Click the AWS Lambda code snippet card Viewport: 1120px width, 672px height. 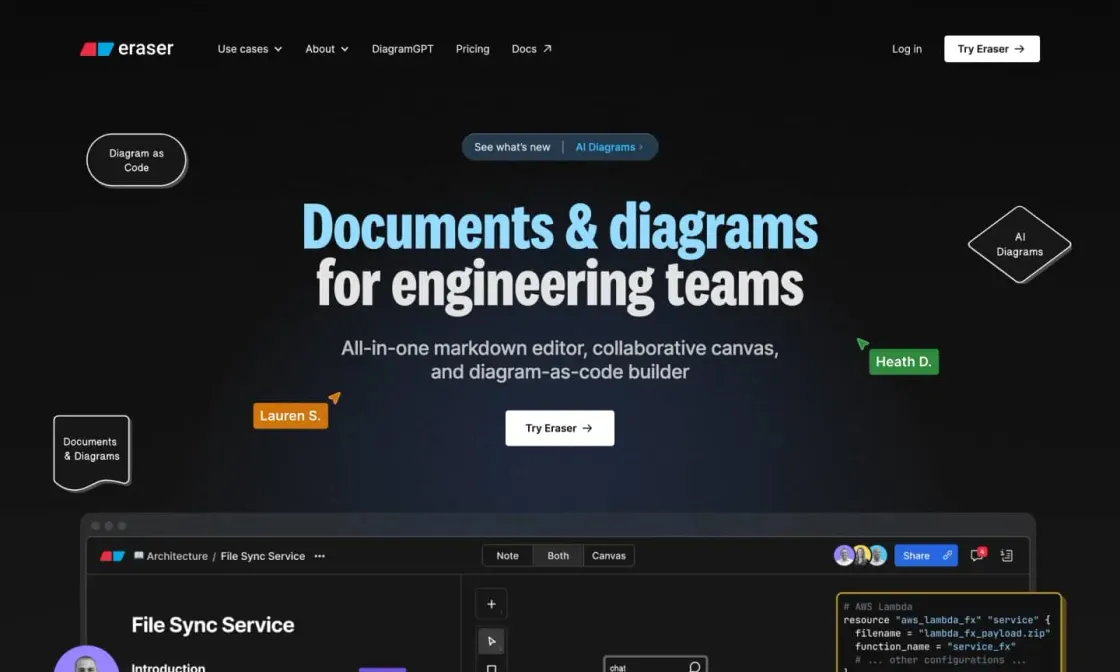(949, 633)
